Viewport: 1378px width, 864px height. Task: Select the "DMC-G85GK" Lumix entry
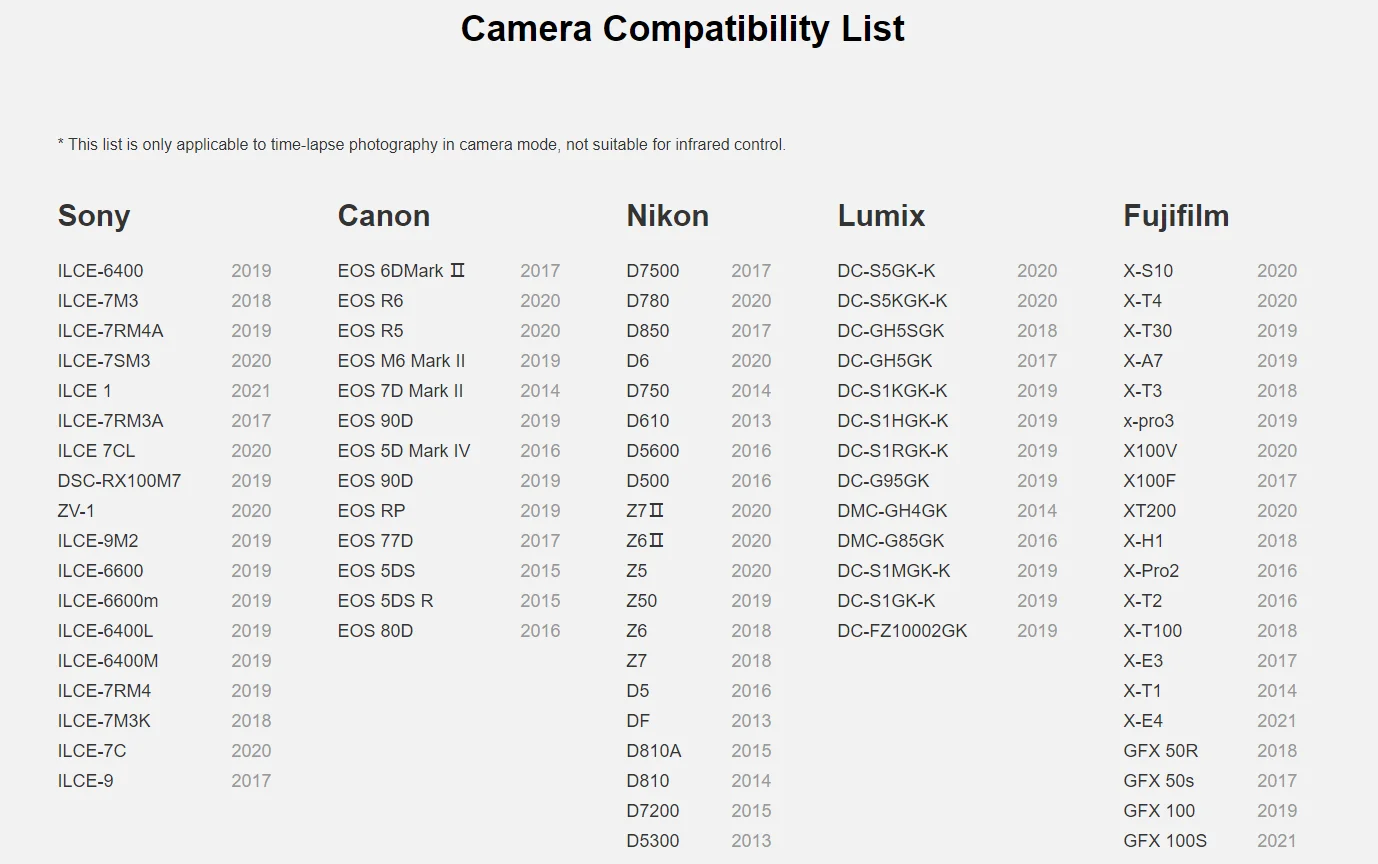tap(891, 541)
